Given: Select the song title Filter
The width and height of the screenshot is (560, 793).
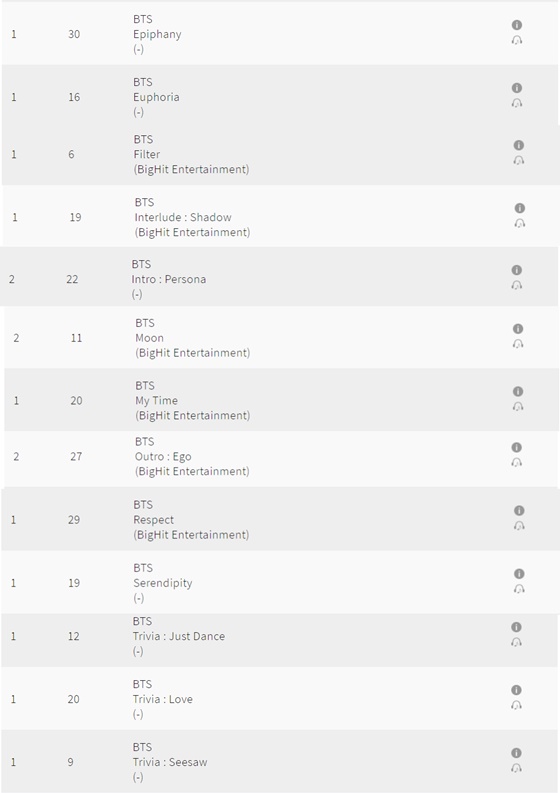Looking at the screenshot, I should tap(147, 154).
